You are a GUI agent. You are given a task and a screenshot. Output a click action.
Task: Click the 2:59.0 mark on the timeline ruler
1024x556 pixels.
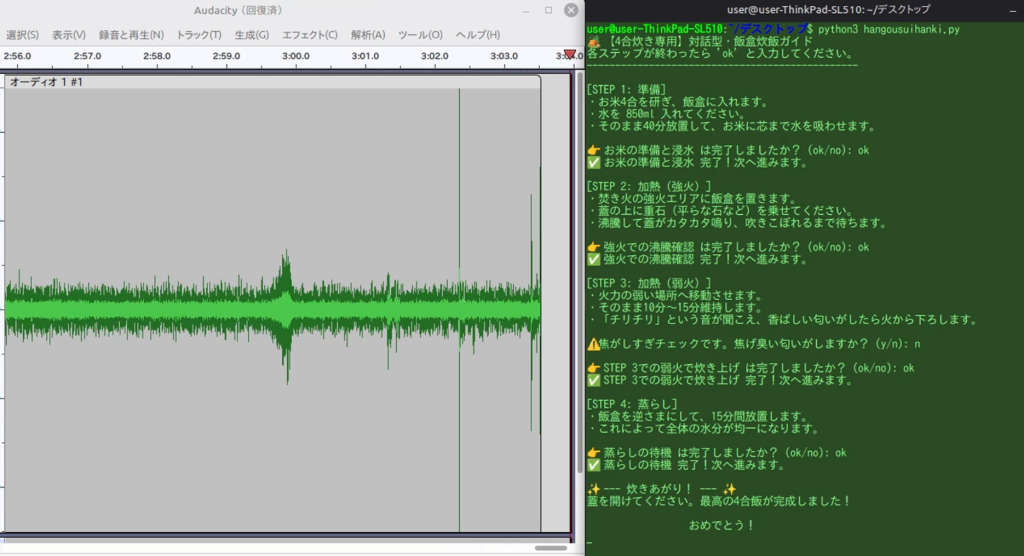[x=226, y=56]
